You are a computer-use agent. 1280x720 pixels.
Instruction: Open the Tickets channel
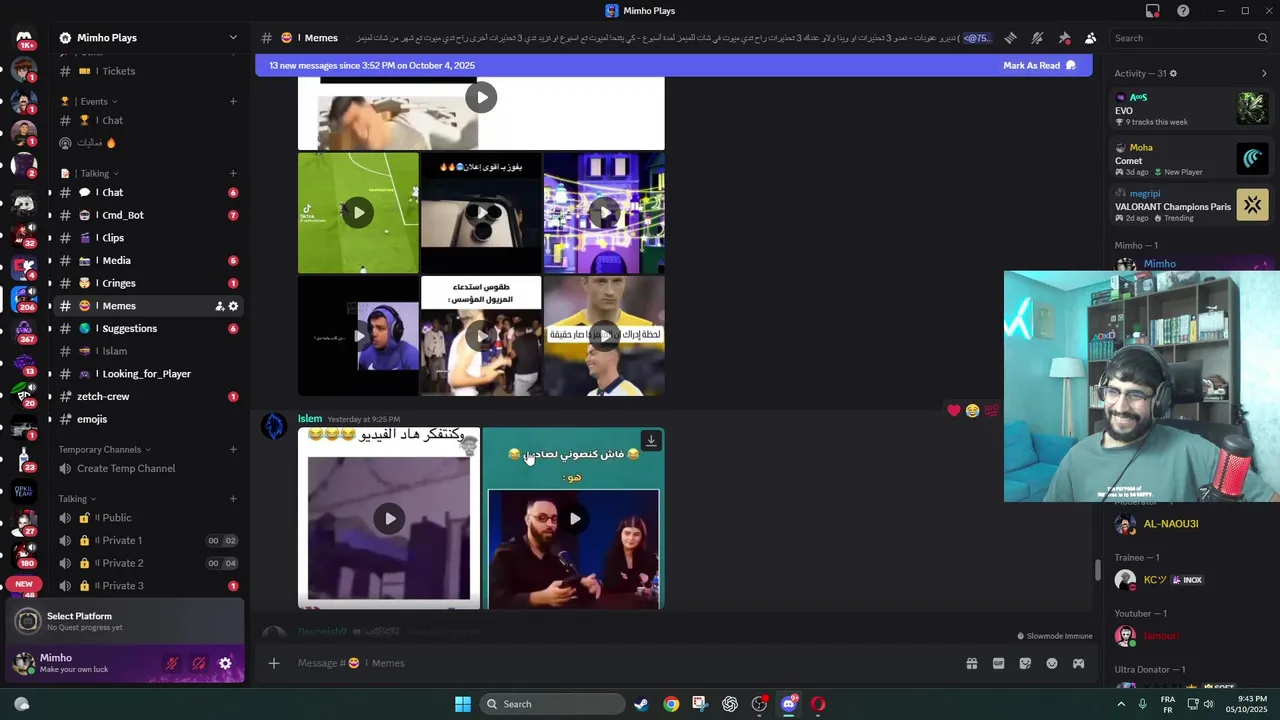[x=147, y=71]
